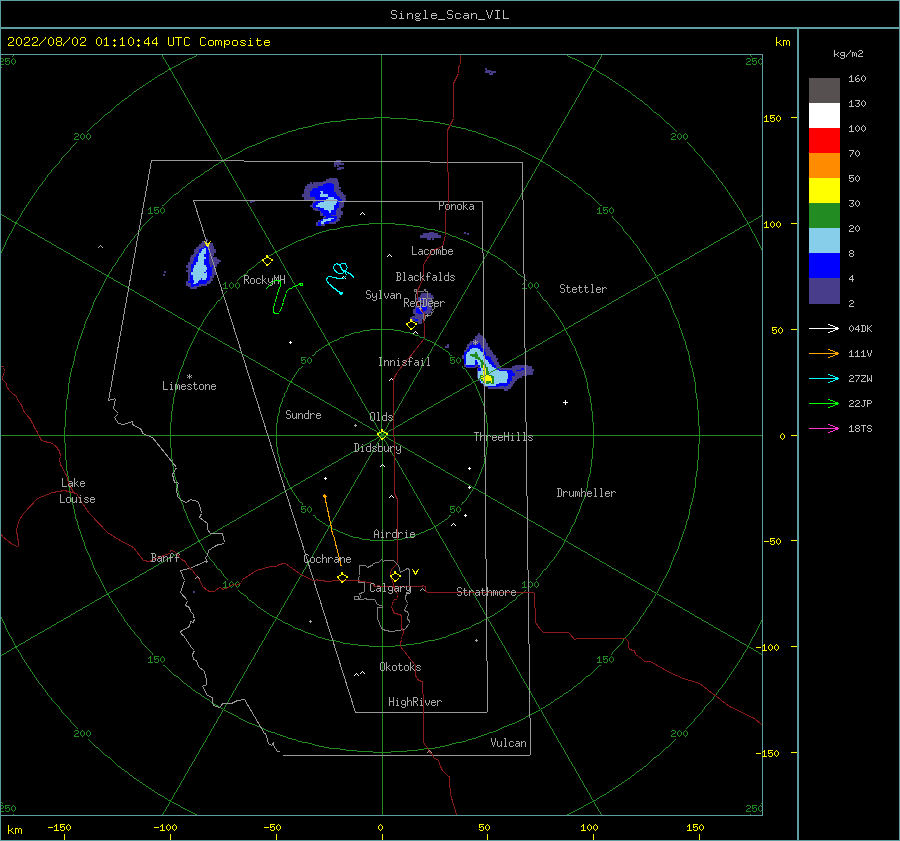Image resolution: width=900 pixels, height=841 pixels.
Task: Click the green 22JP arrow in legend
Action: click(824, 404)
